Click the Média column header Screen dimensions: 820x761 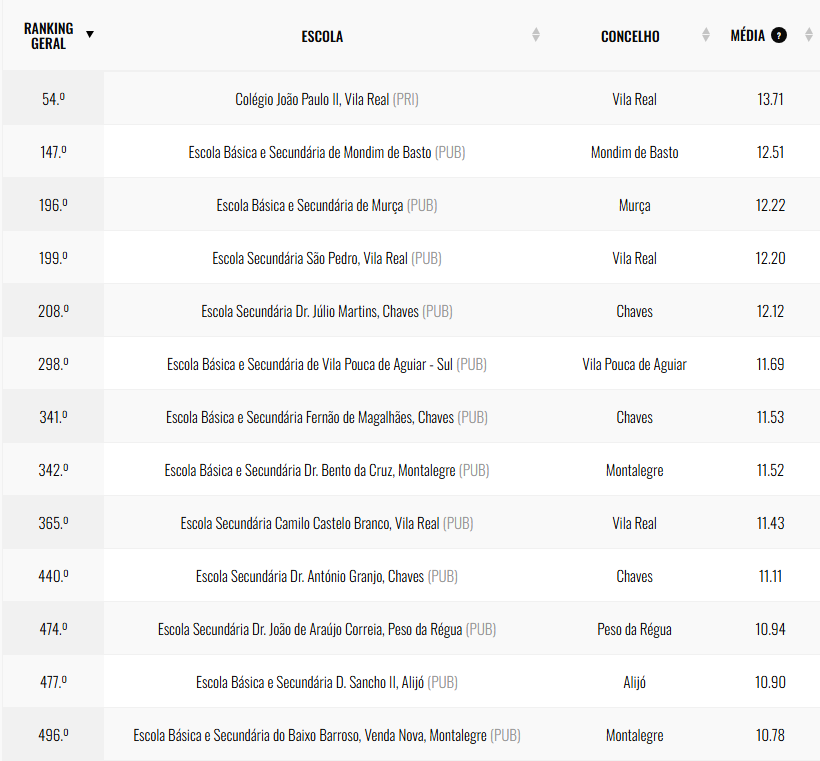[x=748, y=36]
